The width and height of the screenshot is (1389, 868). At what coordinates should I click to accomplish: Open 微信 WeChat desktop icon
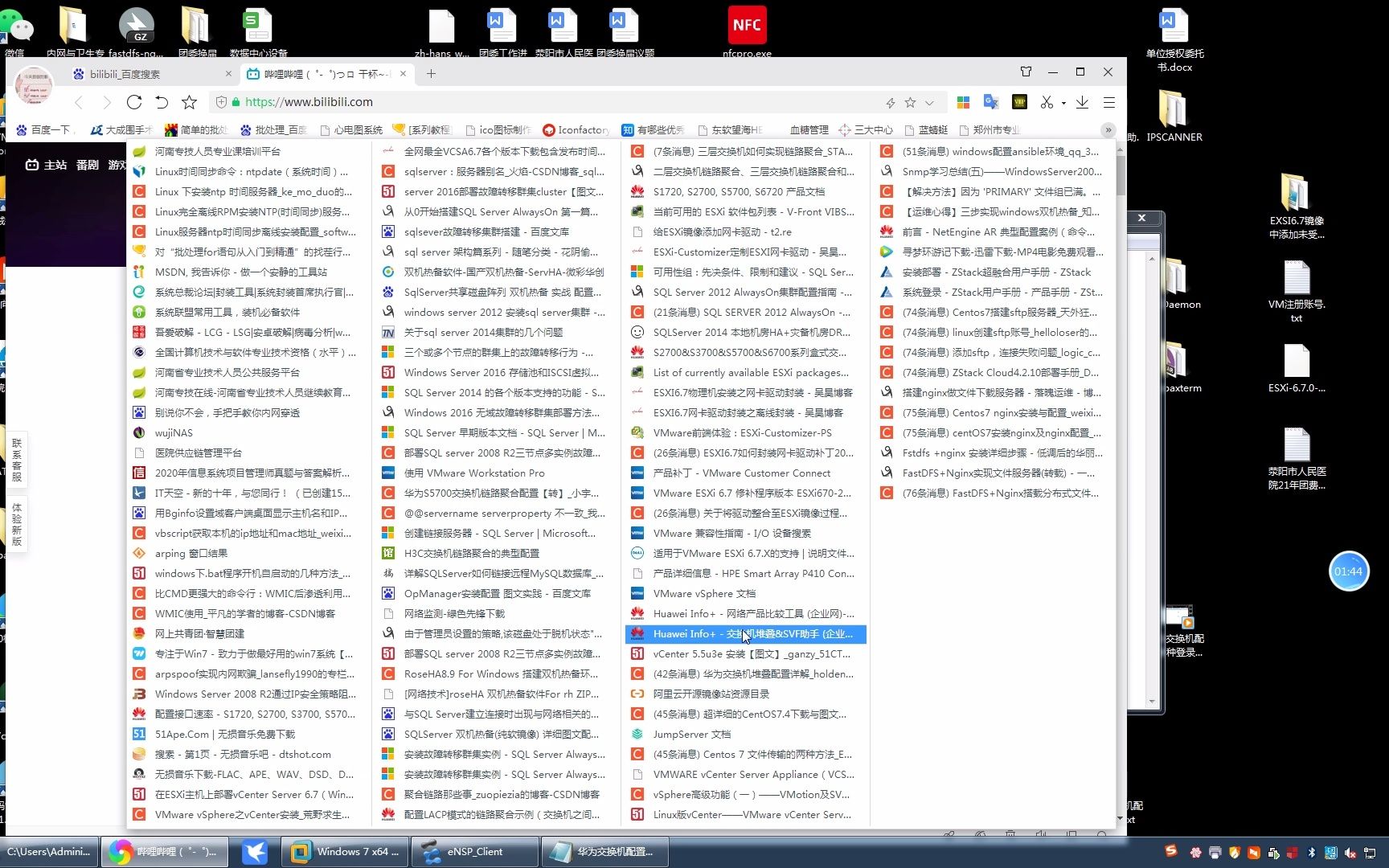click(18, 34)
